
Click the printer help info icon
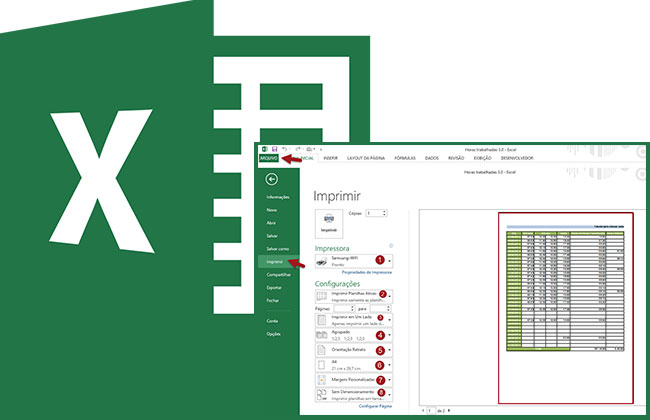coord(390,246)
